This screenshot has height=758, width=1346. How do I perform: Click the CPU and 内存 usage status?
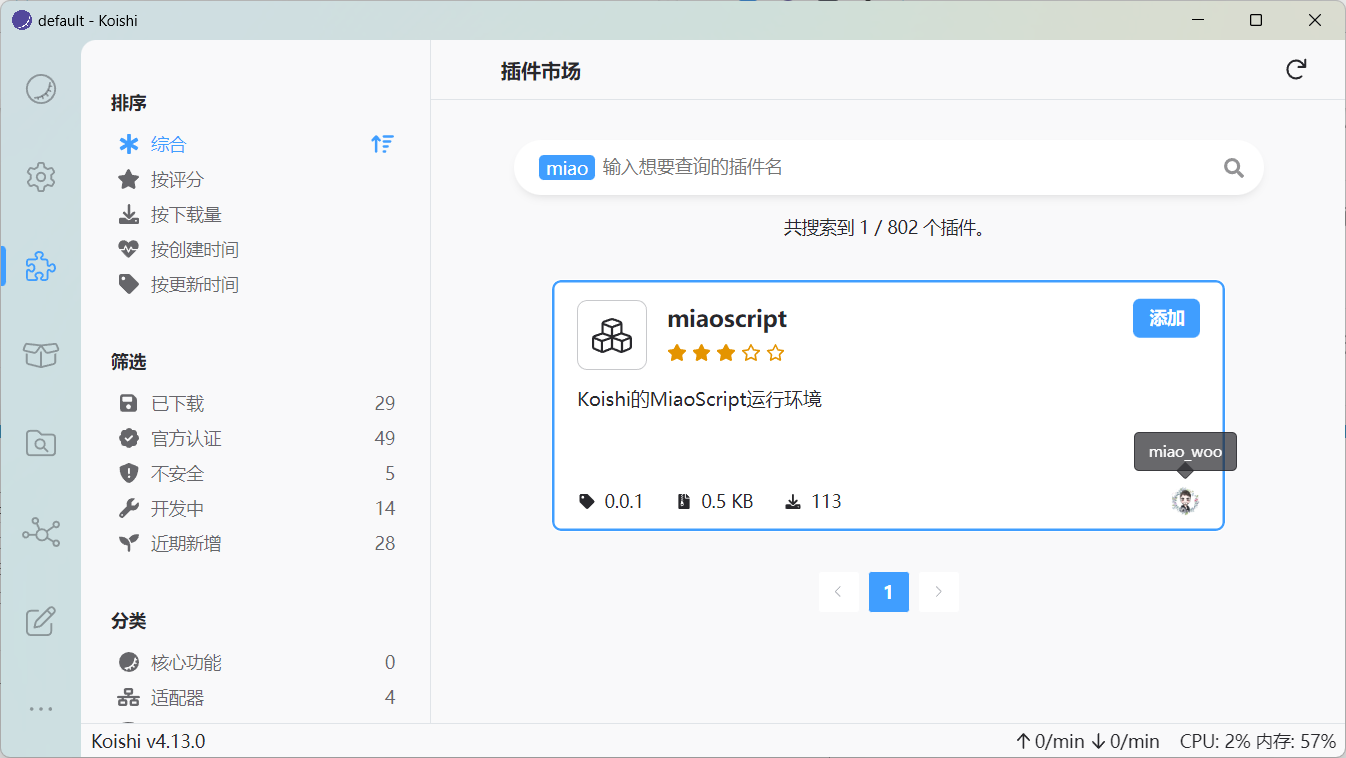(1258, 741)
